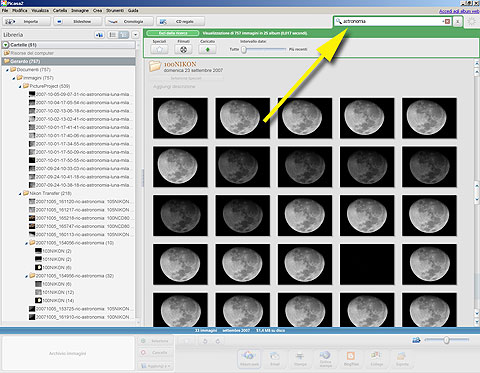Open the Cronologia timeline view
The width and height of the screenshot is (480, 373).
tap(129, 22)
